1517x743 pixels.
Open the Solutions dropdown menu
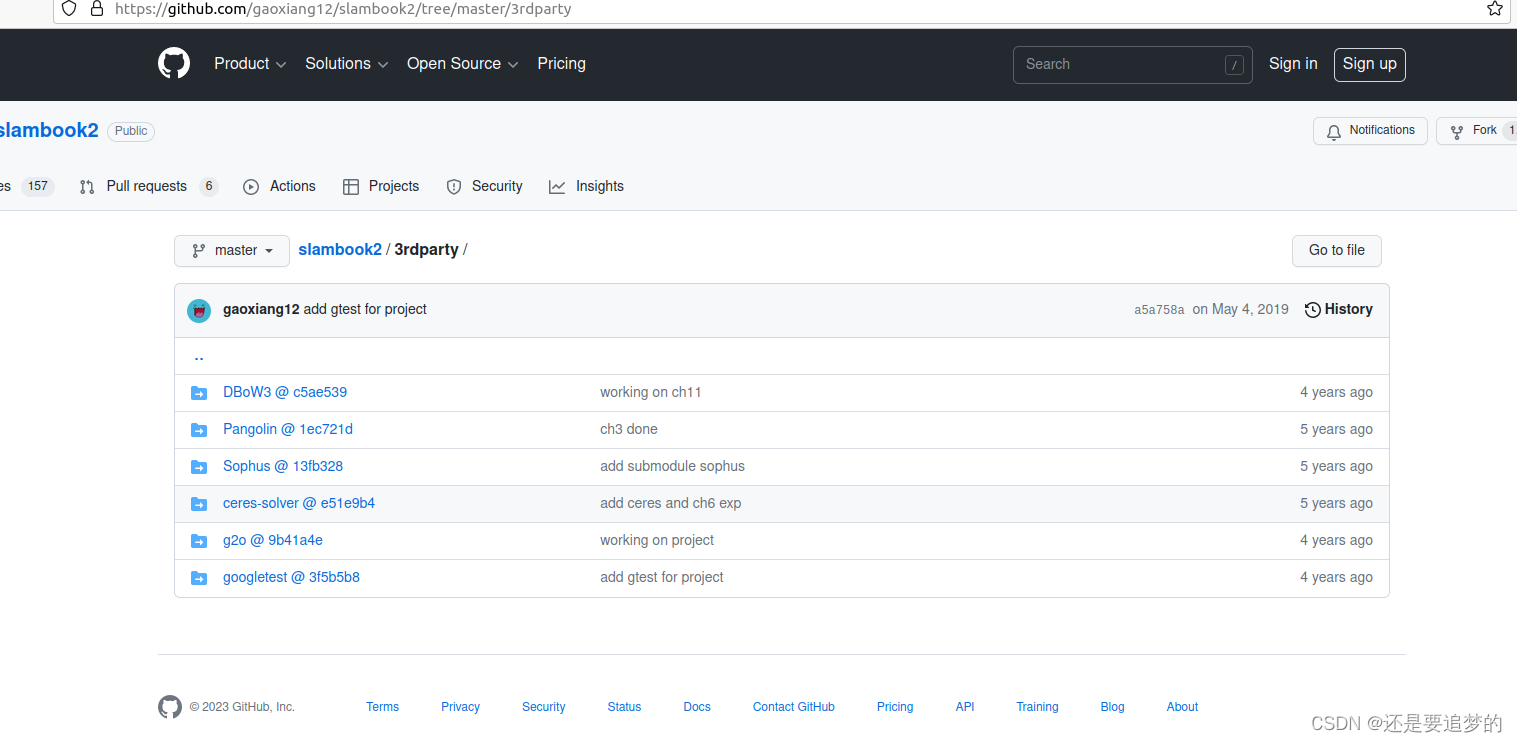(346, 64)
